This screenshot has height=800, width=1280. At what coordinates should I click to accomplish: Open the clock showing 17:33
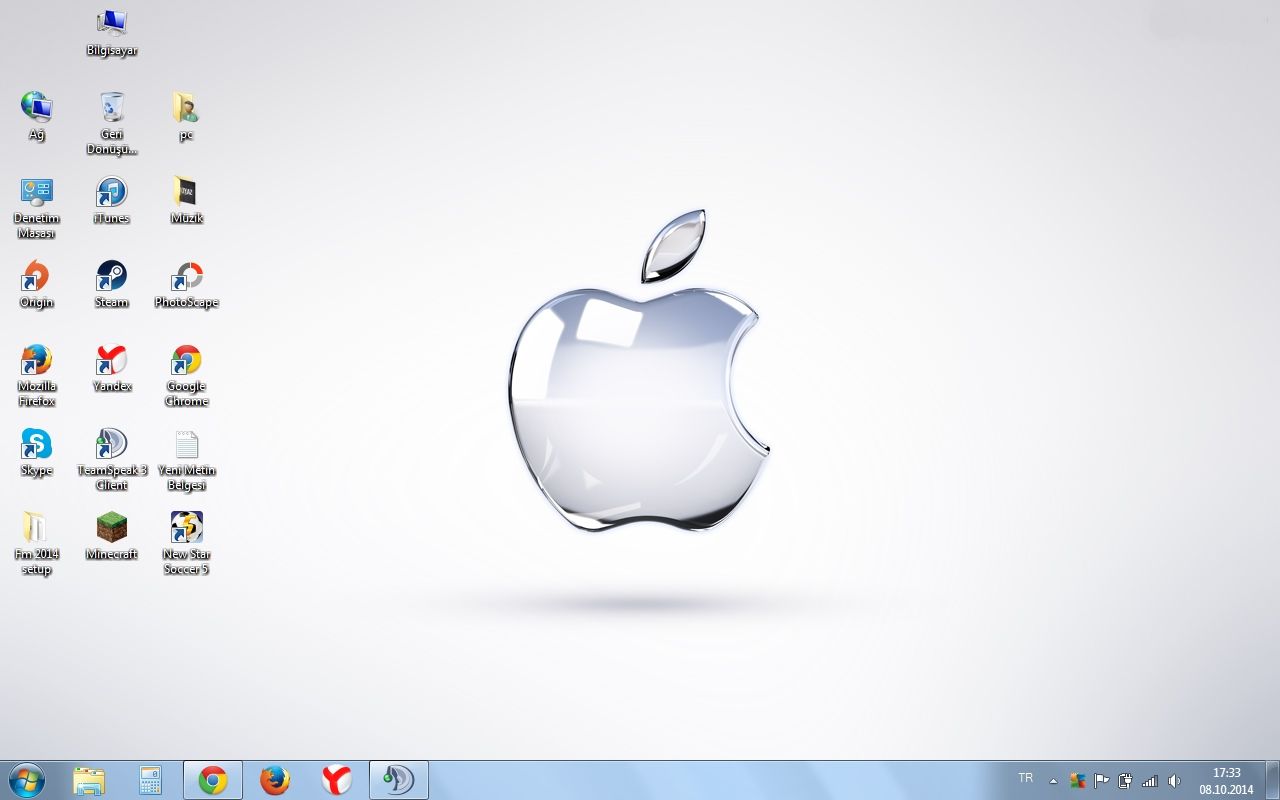point(1226,781)
